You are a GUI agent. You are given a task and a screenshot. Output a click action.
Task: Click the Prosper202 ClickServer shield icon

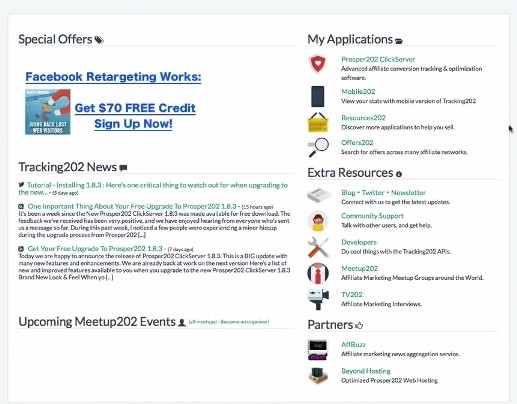click(318, 64)
